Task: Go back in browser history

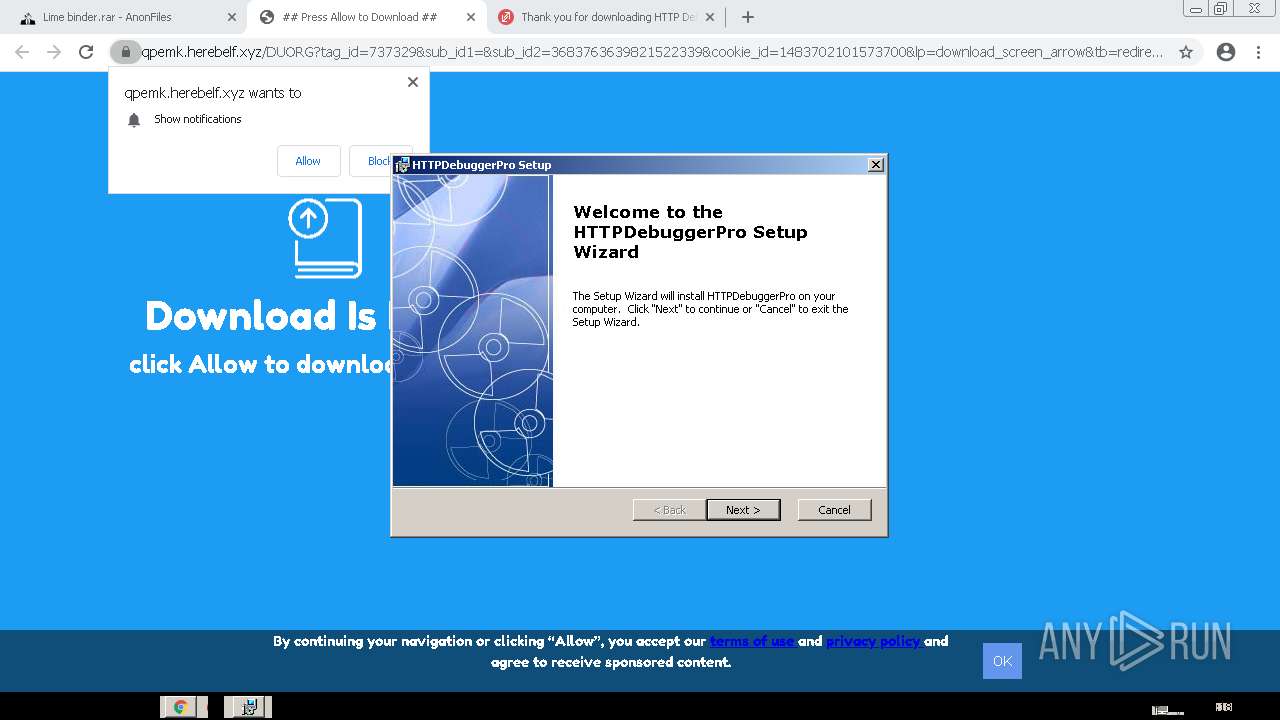Action: click(x=22, y=52)
